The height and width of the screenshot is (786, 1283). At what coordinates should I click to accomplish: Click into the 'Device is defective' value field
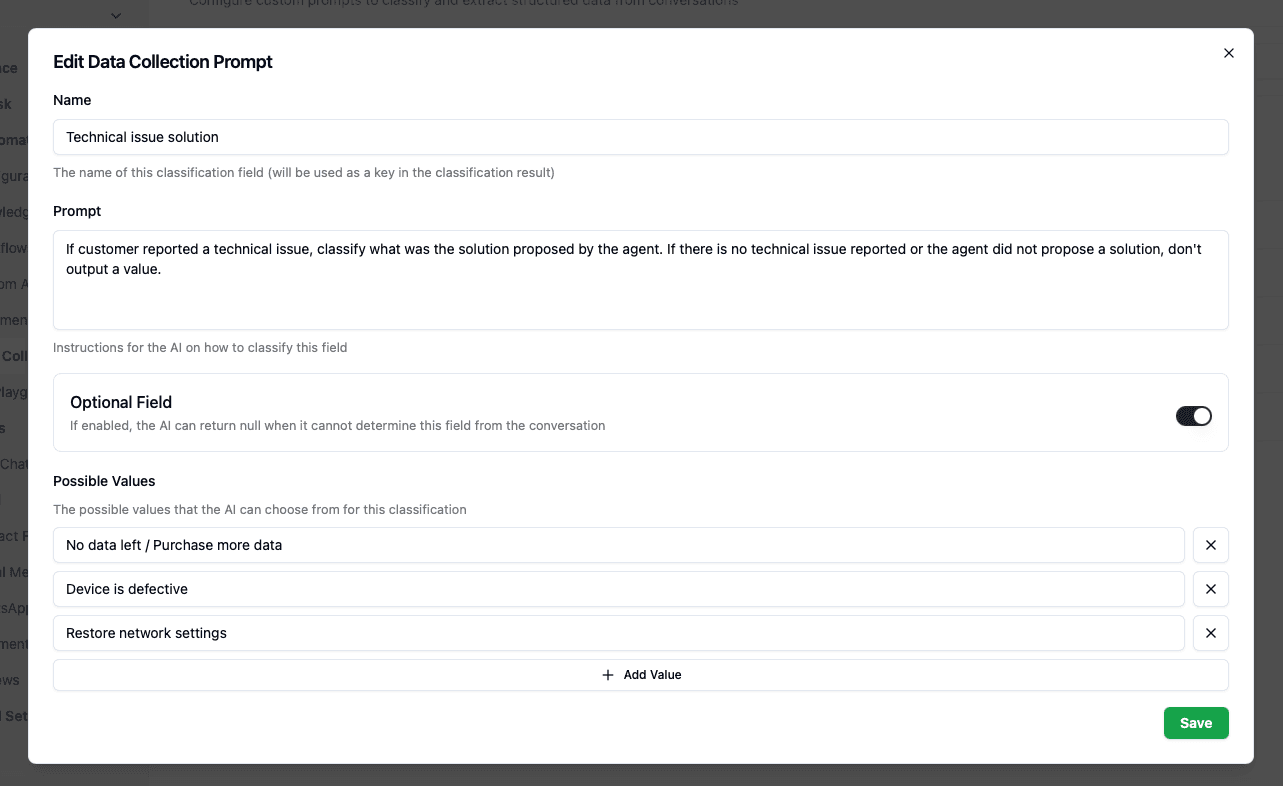click(618, 589)
